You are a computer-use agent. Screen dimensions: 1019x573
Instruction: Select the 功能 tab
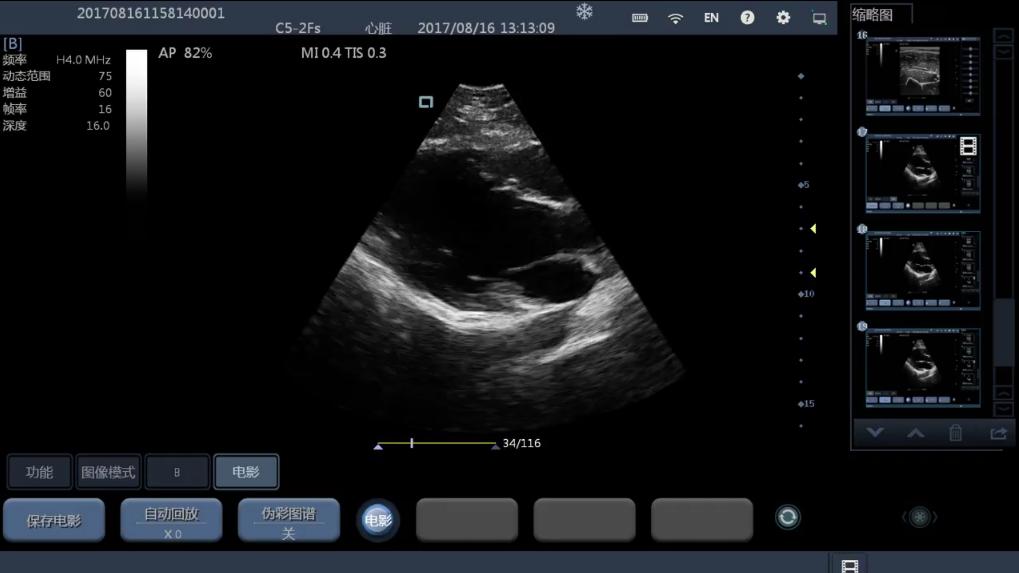(x=40, y=472)
